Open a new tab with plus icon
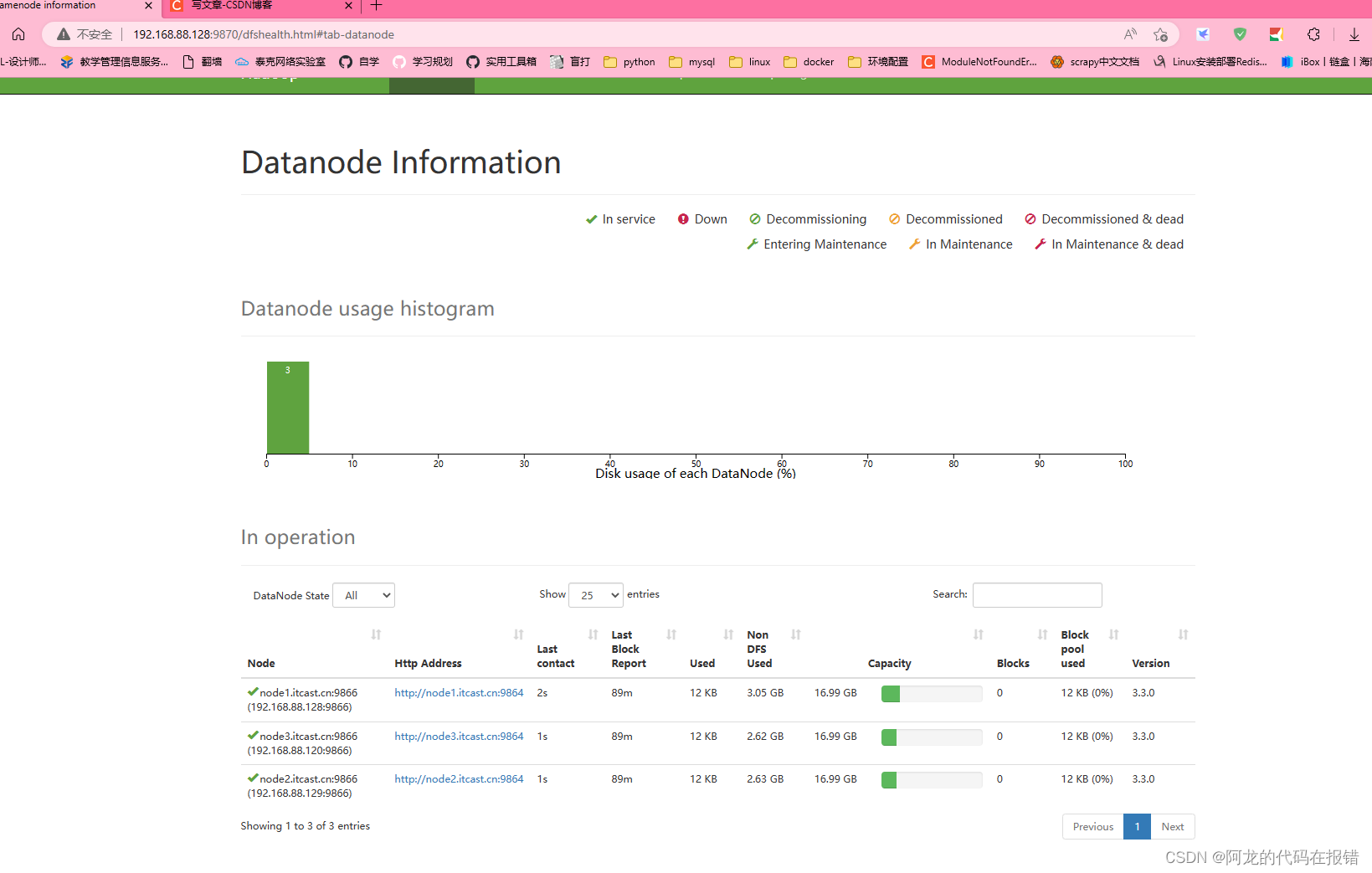Viewport: 1372px width, 873px height. point(377,6)
